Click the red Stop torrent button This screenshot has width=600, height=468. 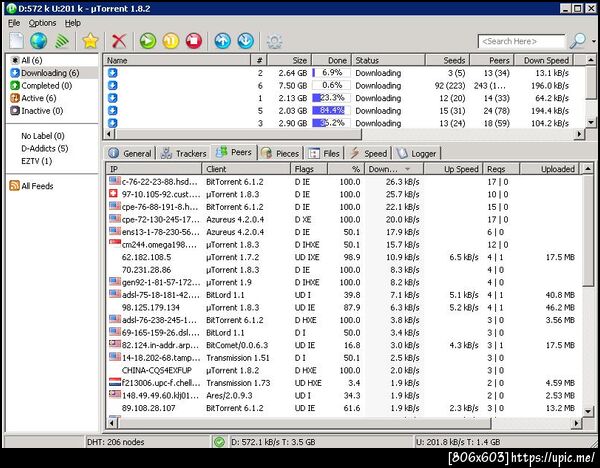pos(194,41)
